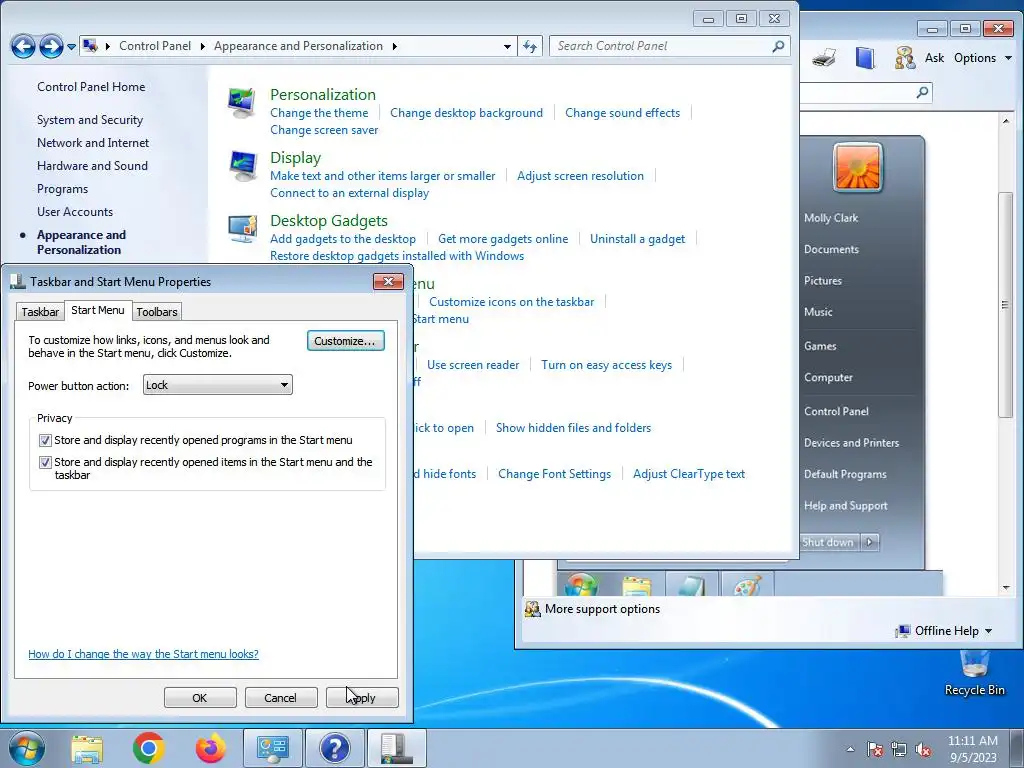Viewport: 1024px width, 768px height.
Task: Click Change sound effects link
Action: pos(622,113)
